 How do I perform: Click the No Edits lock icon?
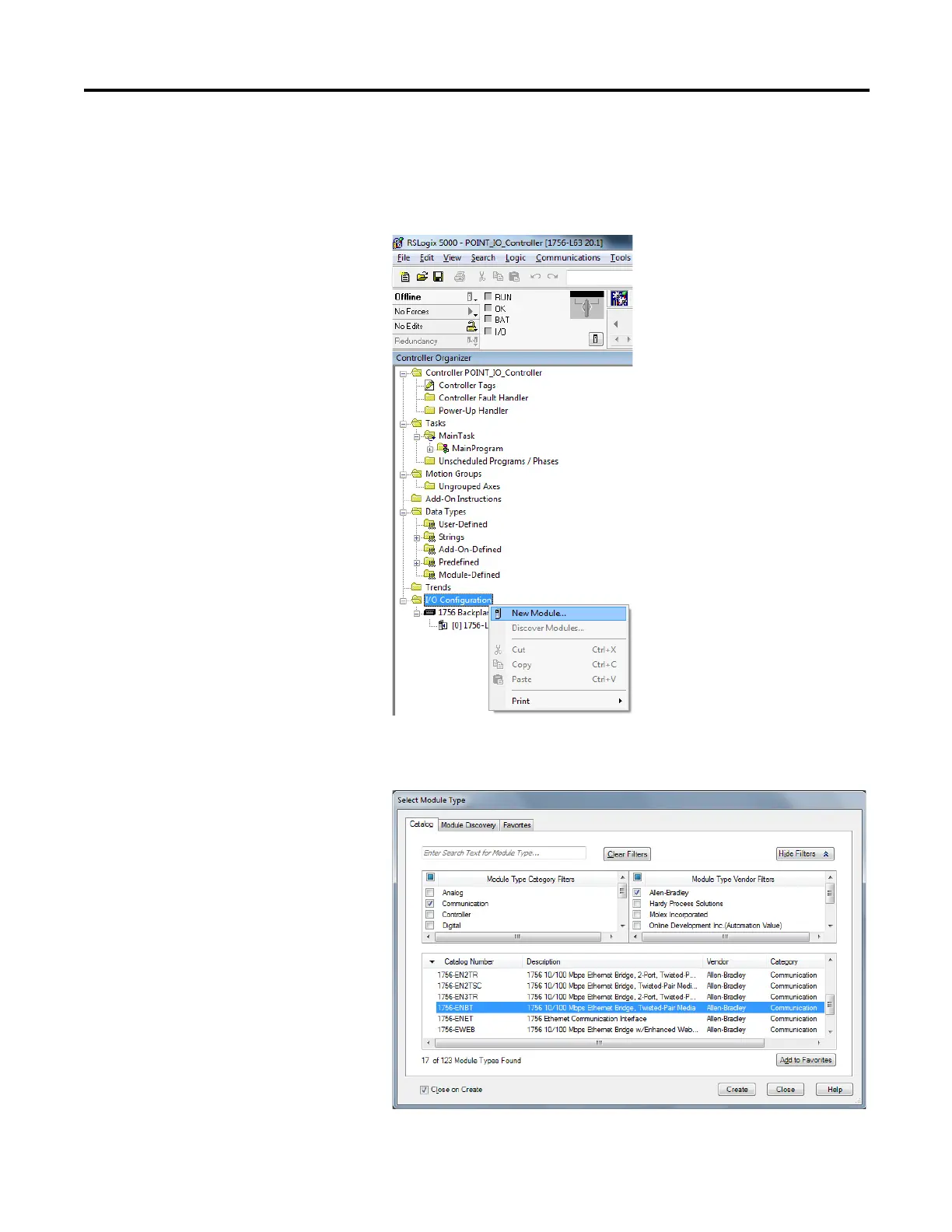click(471, 327)
